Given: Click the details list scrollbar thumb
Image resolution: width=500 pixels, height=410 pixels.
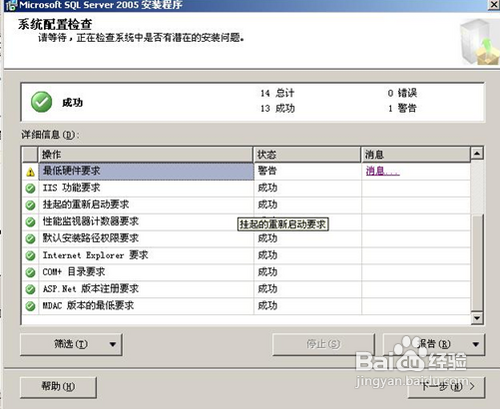Looking at the screenshot, I should (477, 263).
